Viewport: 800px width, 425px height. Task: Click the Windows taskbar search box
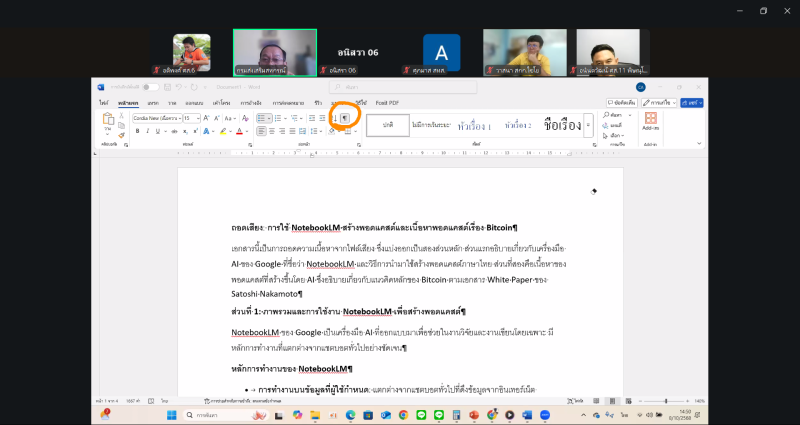210,414
